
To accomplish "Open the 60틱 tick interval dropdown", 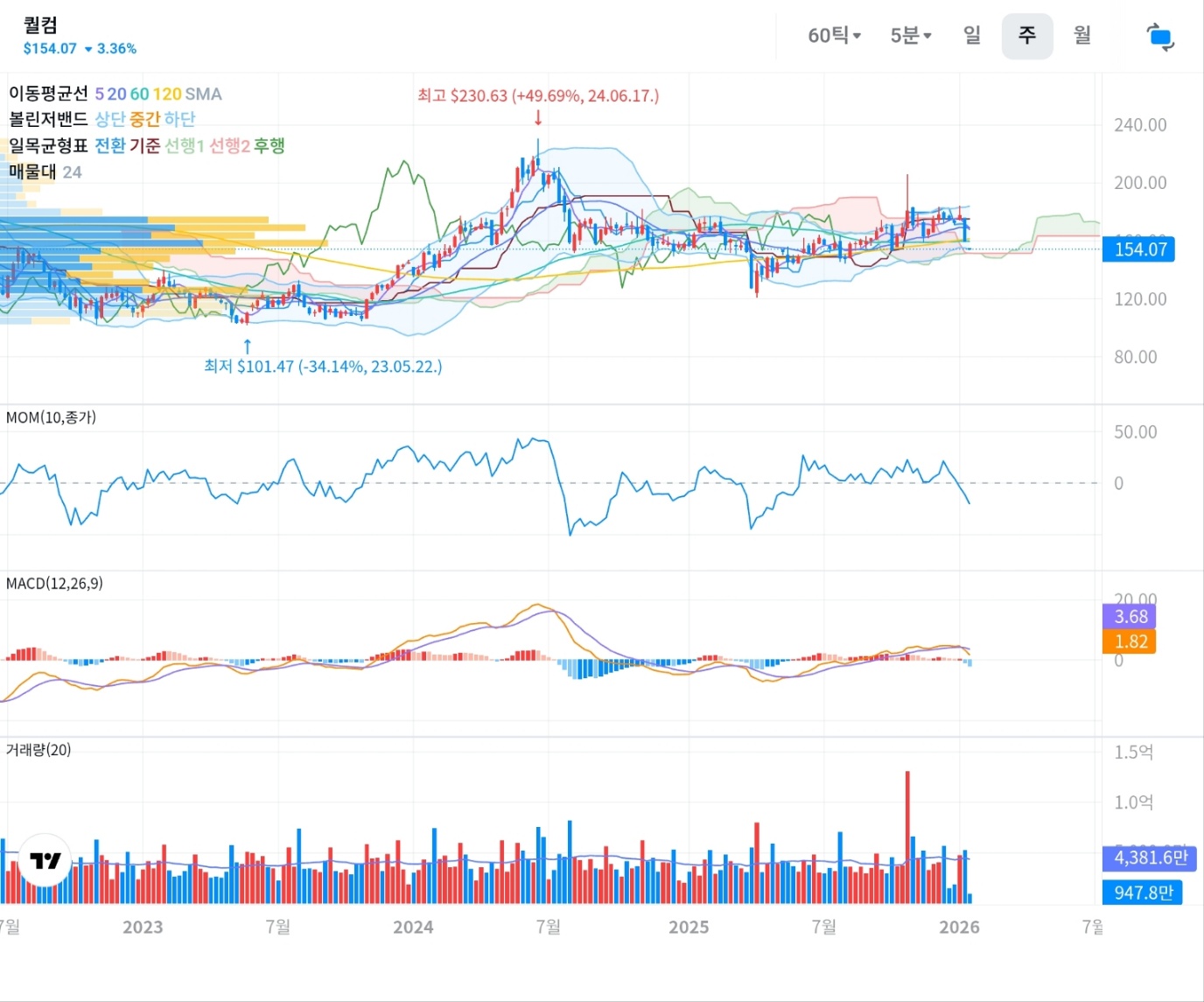I will [834, 36].
